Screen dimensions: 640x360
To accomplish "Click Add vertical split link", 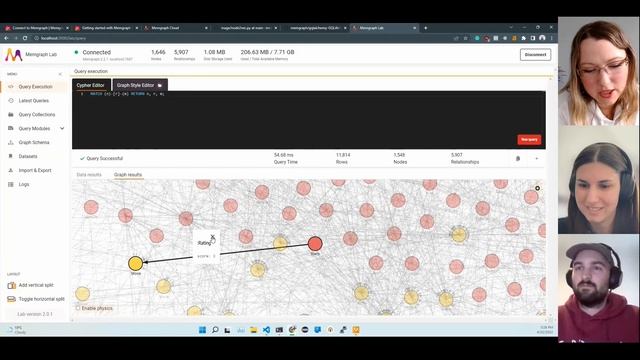I will (x=36, y=285).
